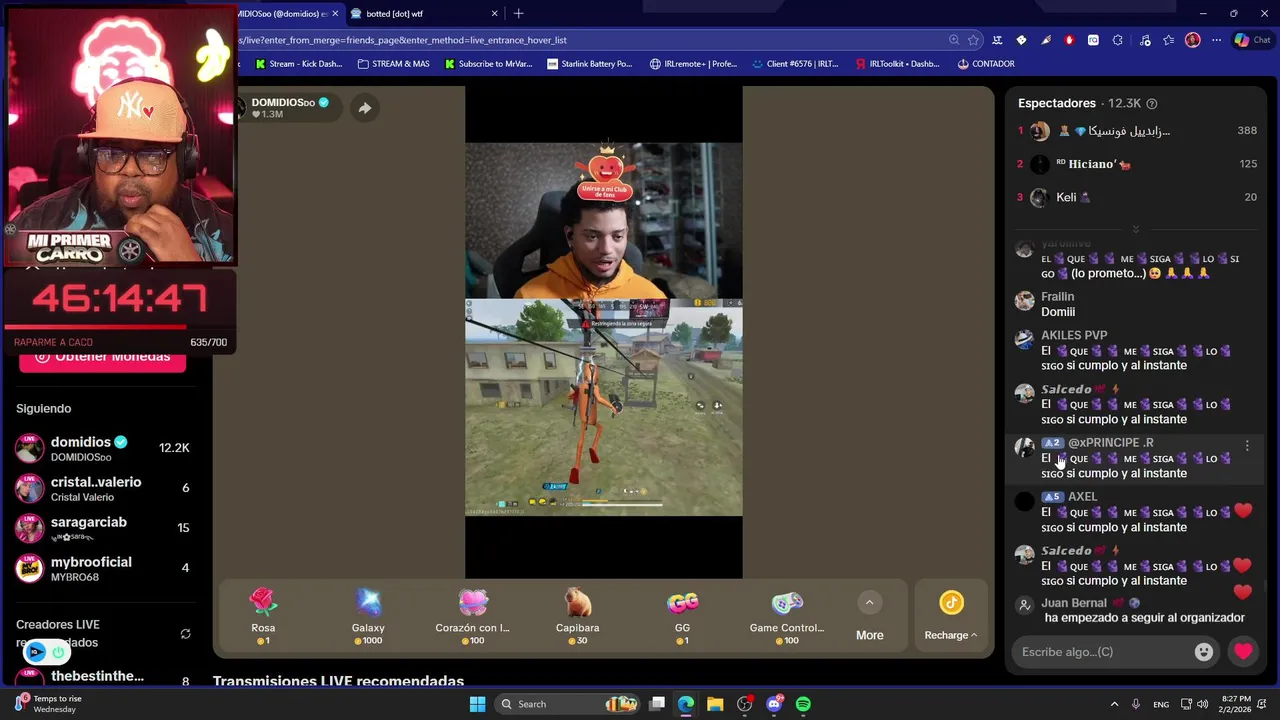
Task: Open emoji picker in chat box
Action: click(x=1204, y=652)
